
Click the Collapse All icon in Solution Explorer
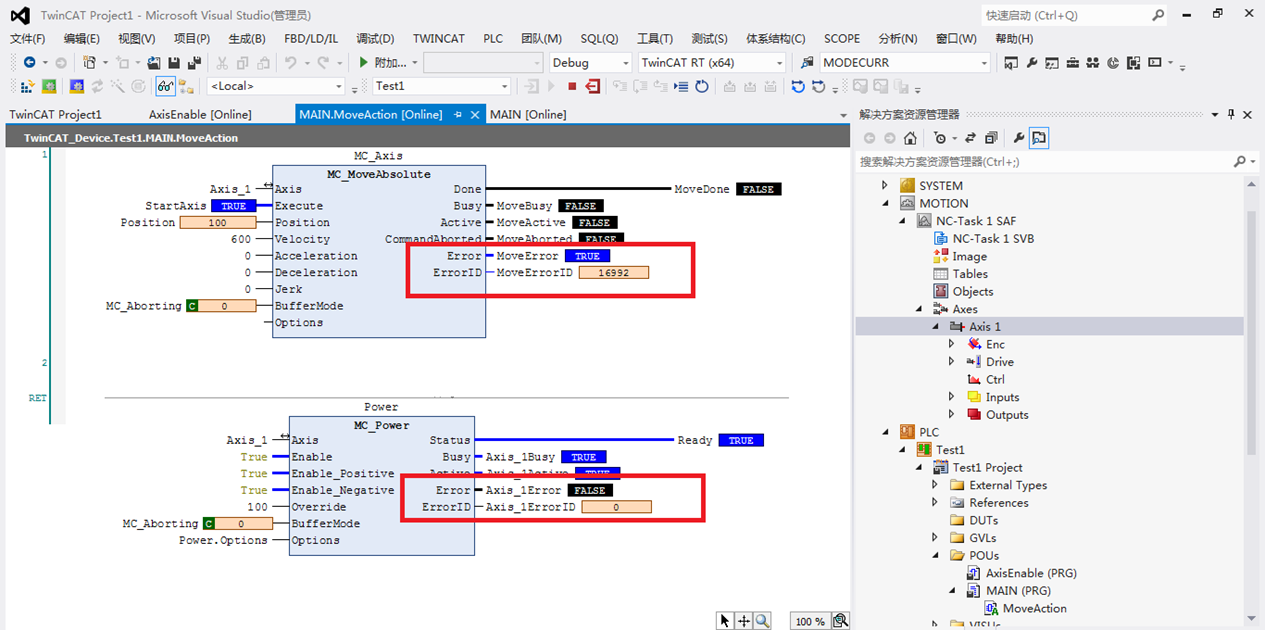991,138
